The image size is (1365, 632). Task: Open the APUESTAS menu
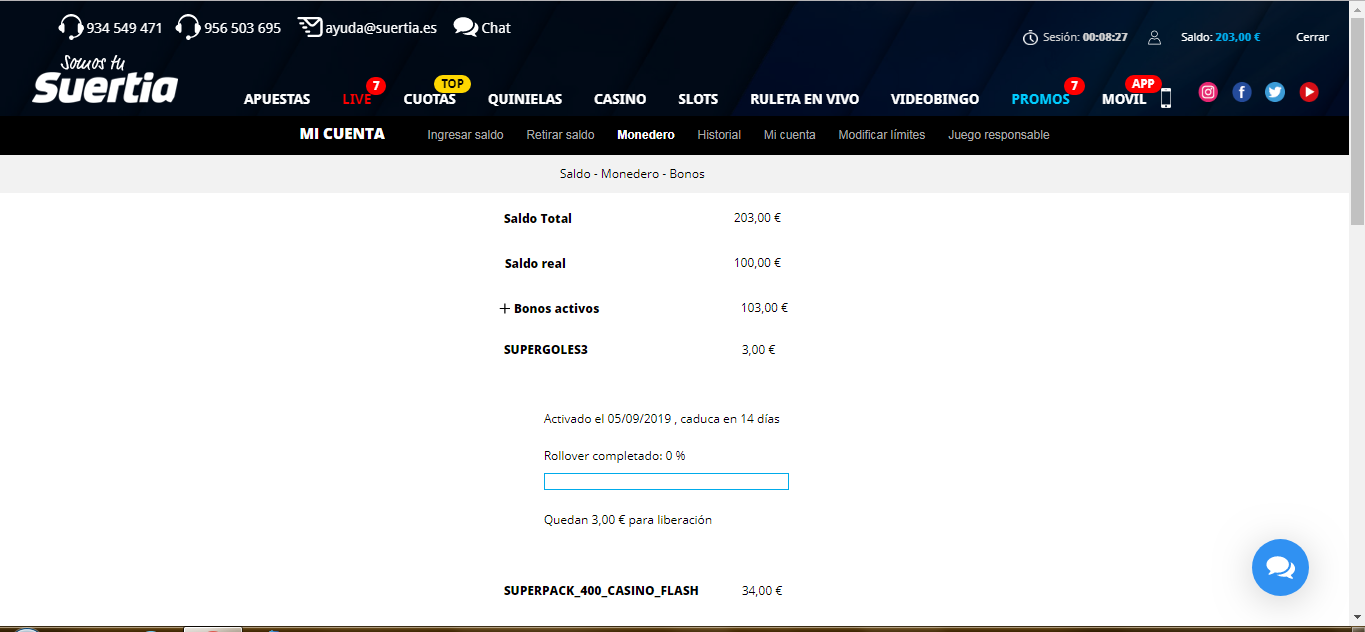pos(277,99)
